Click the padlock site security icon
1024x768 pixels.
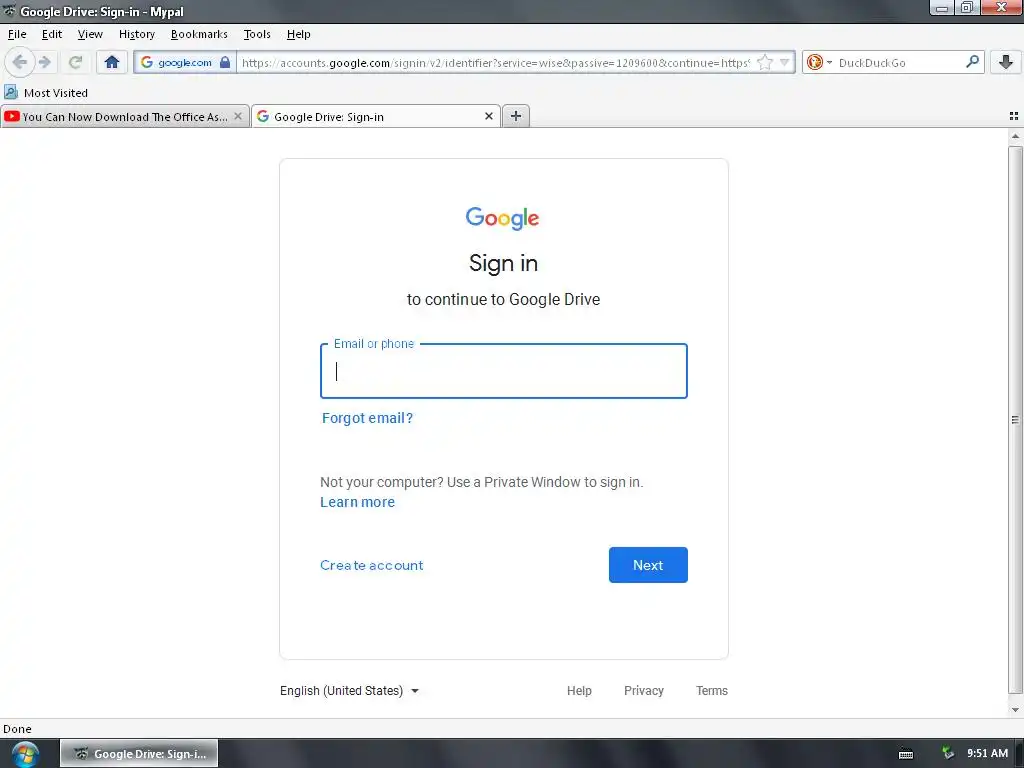click(x=225, y=62)
